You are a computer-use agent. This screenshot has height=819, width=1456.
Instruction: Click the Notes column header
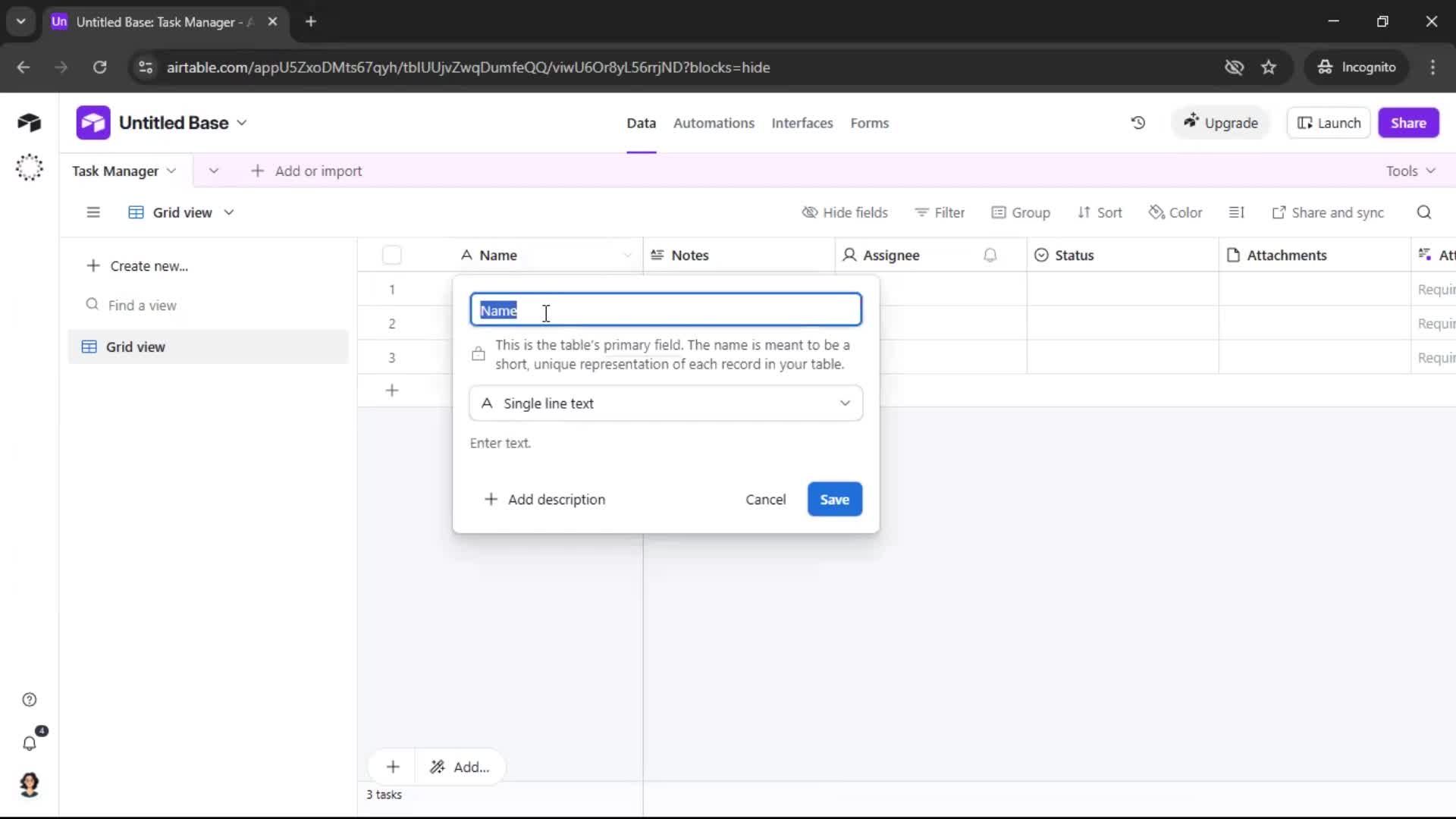coord(739,256)
